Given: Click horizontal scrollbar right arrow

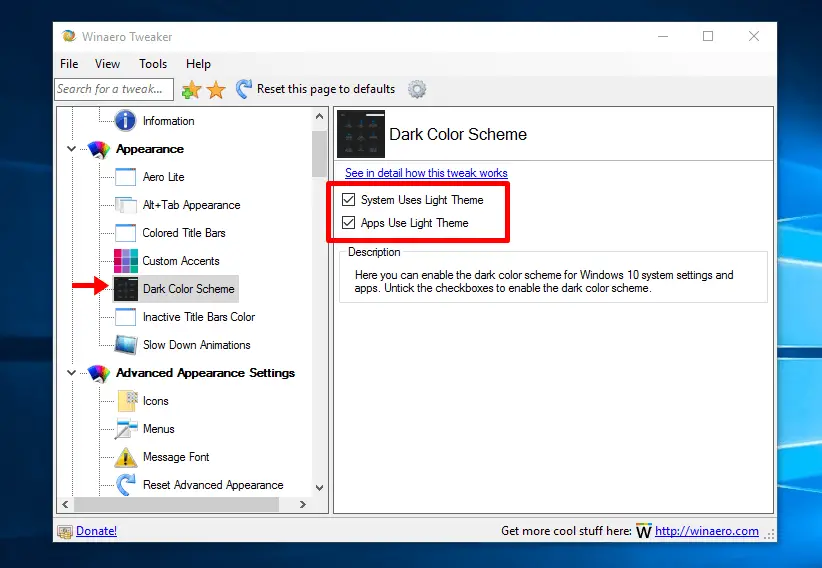Looking at the screenshot, I should [302, 505].
